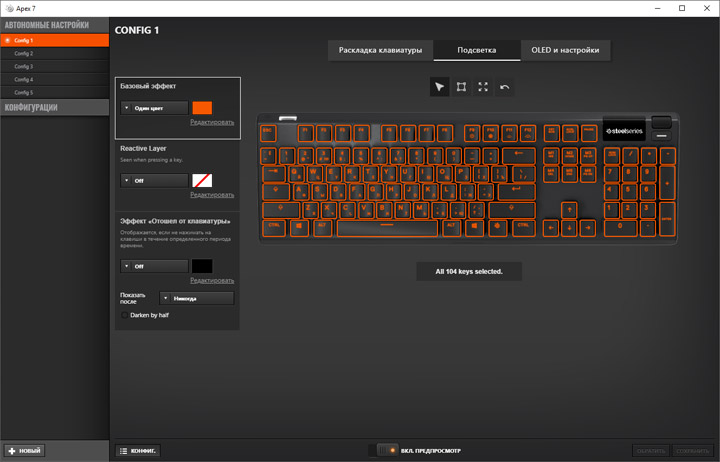Click the Reactive Layer crossed-out color swatch

coord(202,180)
